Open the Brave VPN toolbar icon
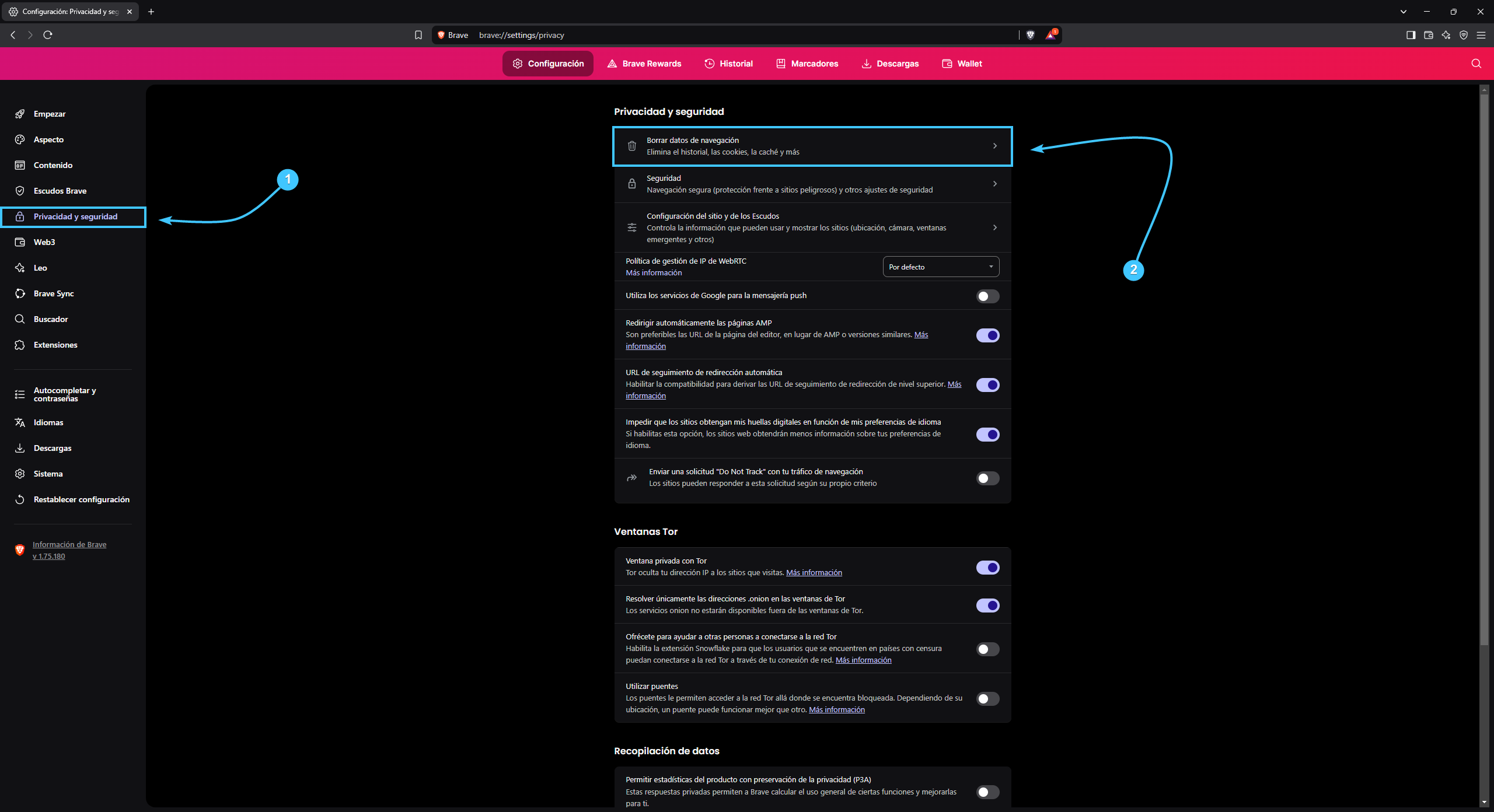 (1463, 35)
